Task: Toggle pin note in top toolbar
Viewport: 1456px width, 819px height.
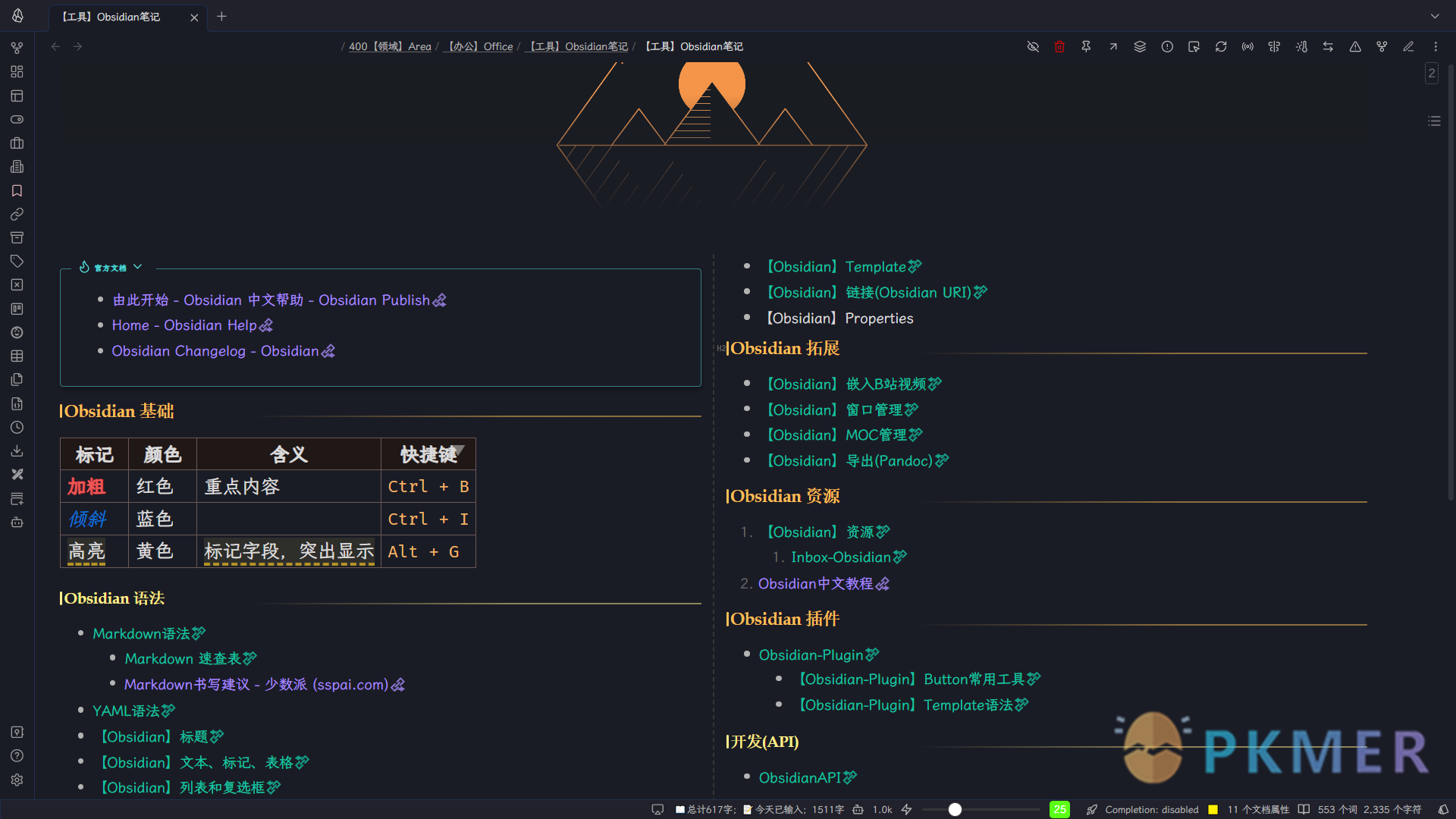Action: point(1087,46)
